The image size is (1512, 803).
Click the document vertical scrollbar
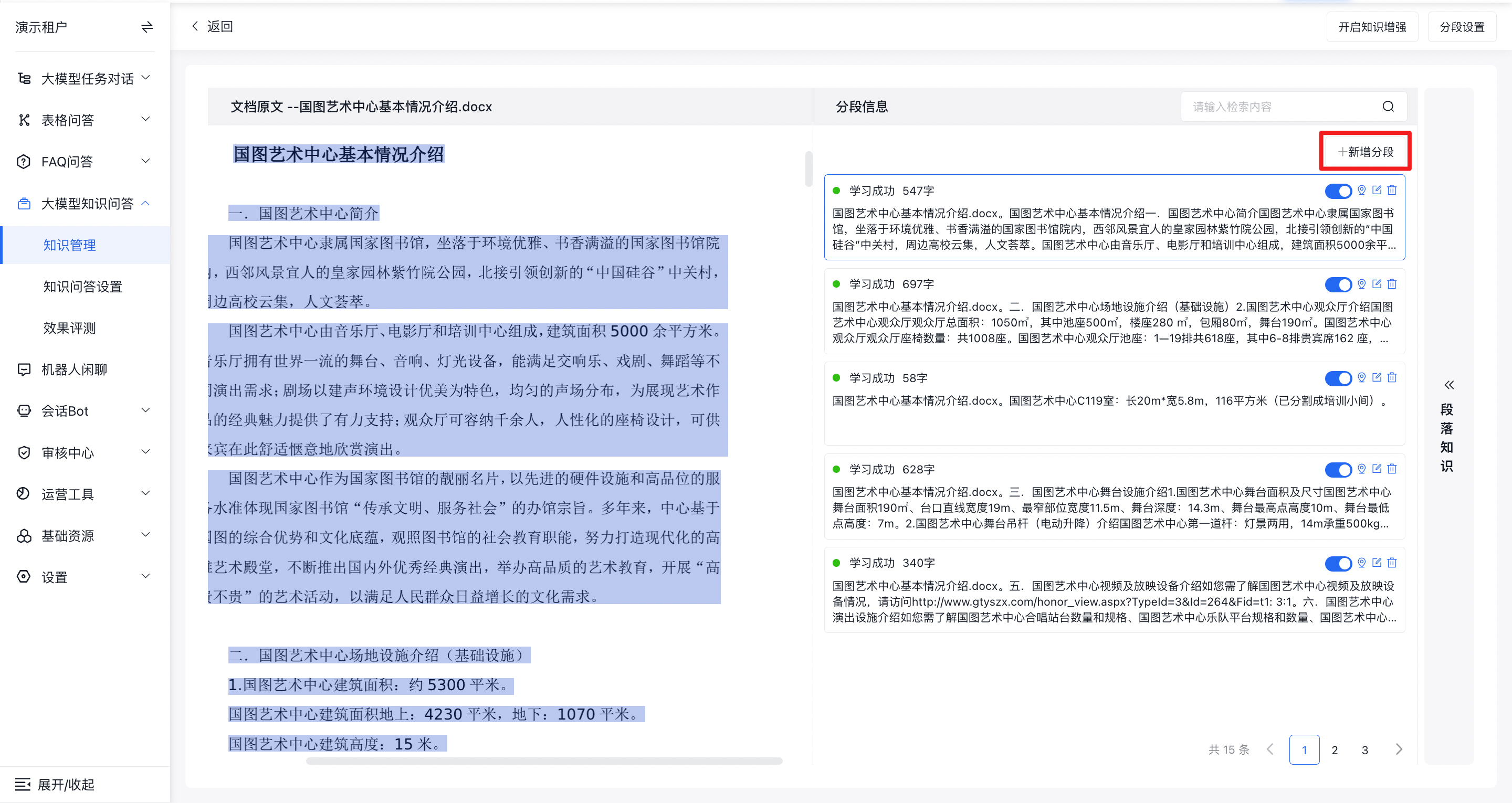[808, 169]
